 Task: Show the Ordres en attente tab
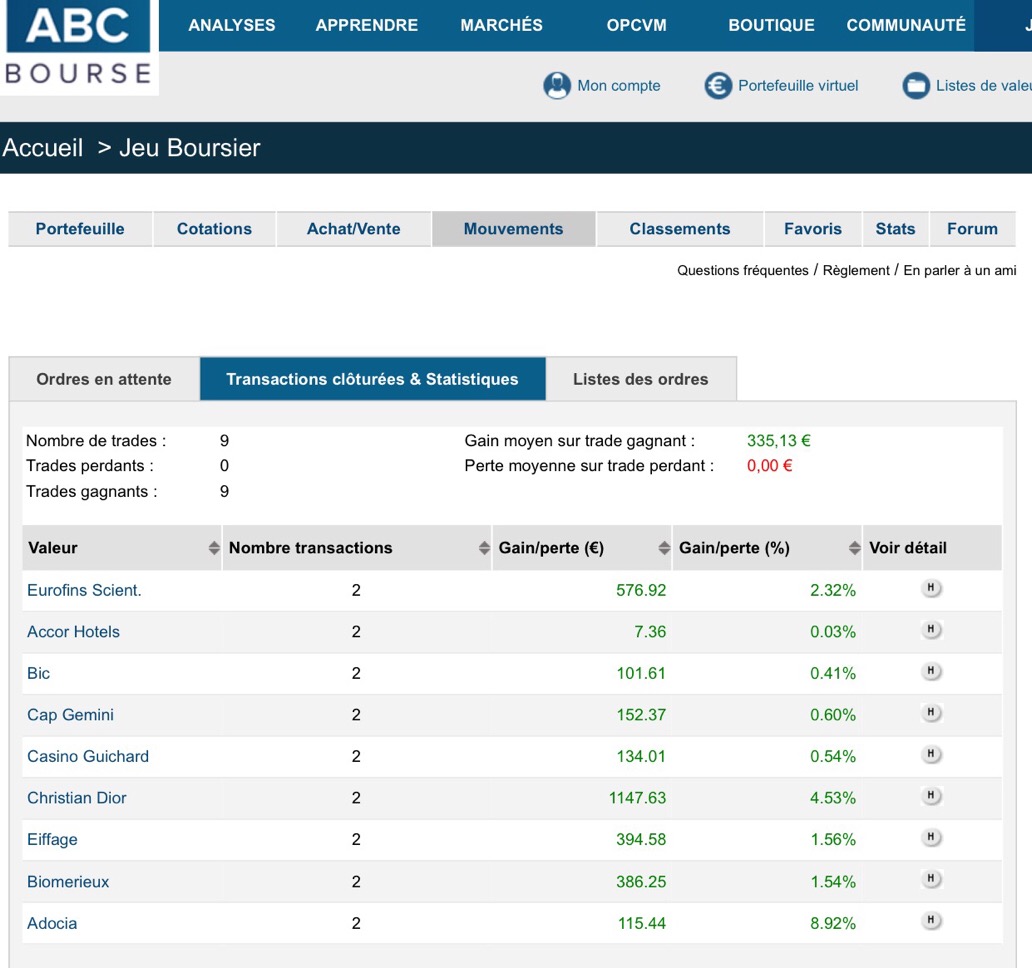[104, 379]
